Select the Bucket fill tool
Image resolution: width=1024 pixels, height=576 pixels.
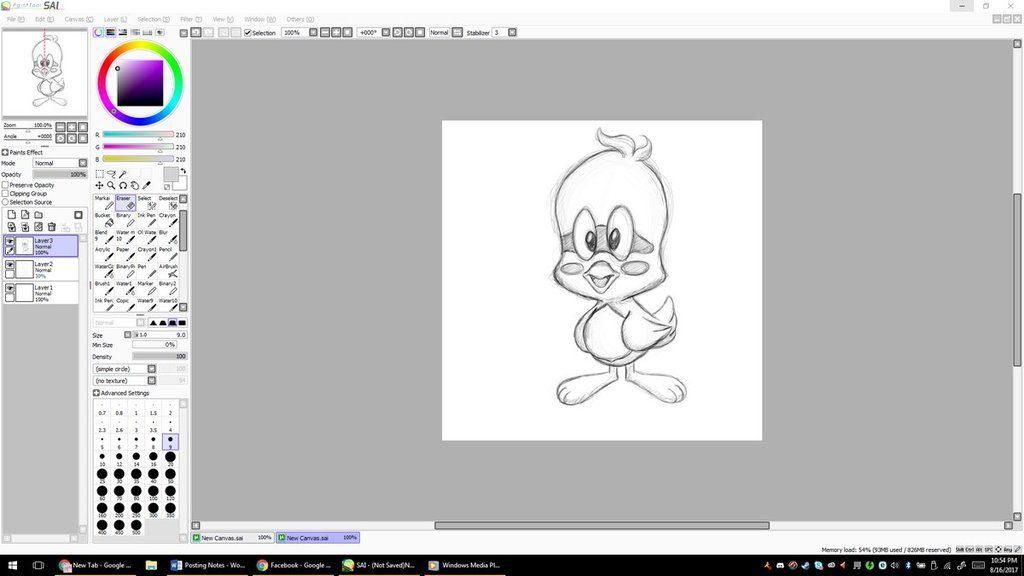coord(103,219)
